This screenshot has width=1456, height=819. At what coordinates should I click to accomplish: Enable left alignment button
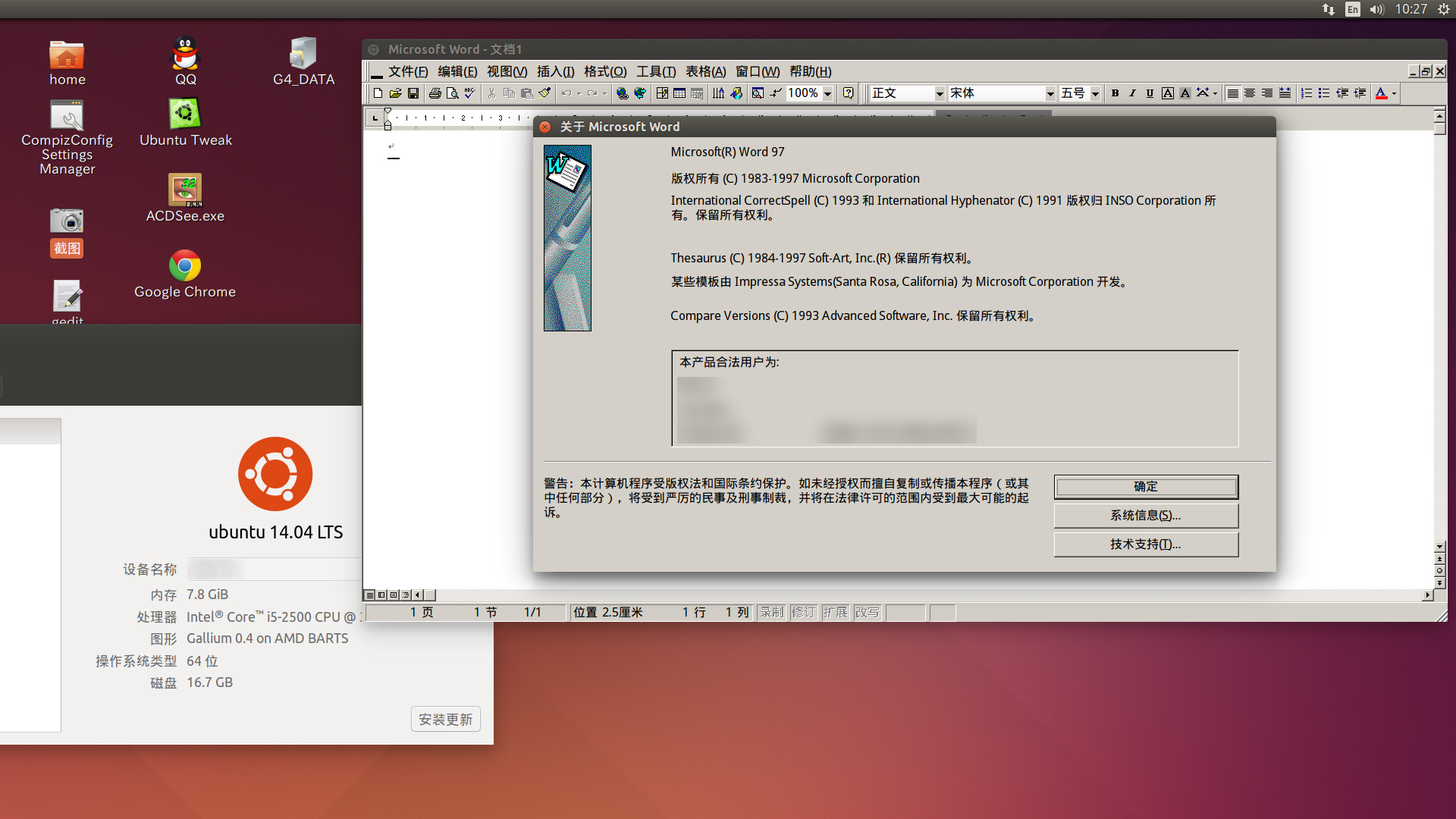(x=1232, y=93)
